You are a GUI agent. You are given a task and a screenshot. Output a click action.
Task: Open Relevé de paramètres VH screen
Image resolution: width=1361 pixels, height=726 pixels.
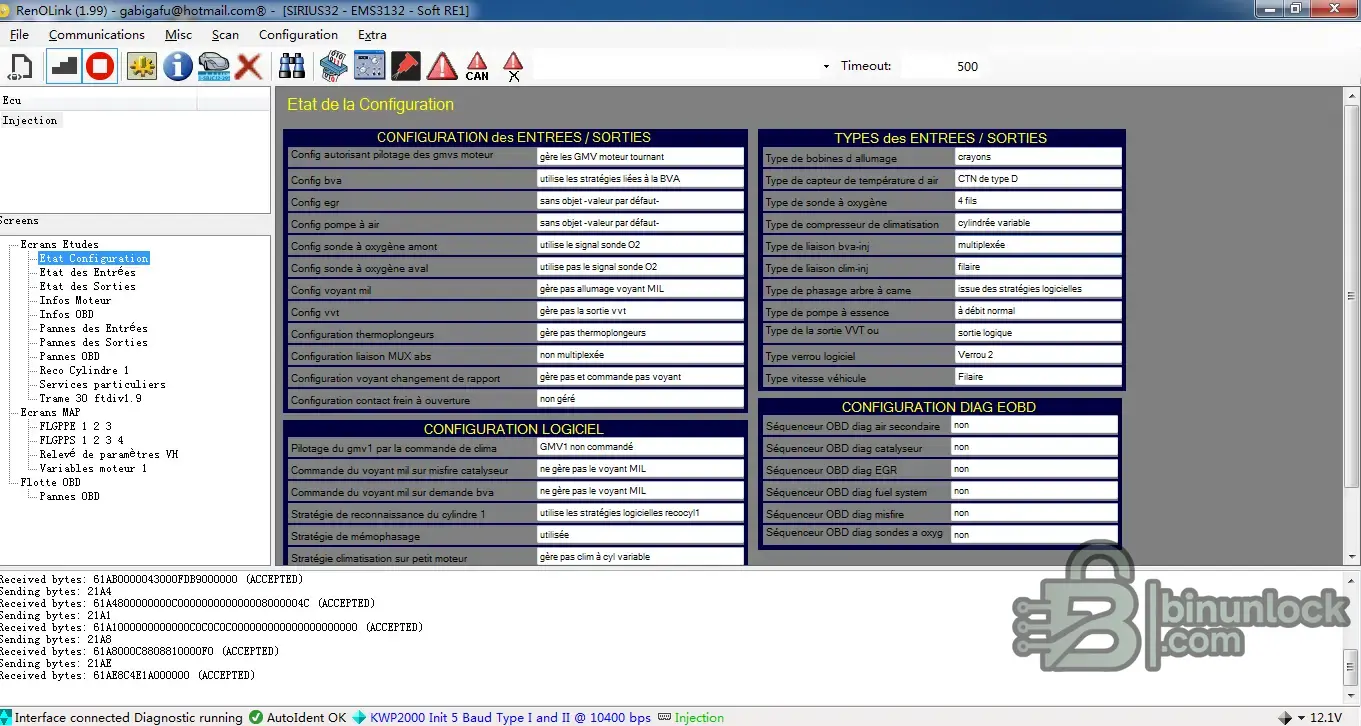point(108,454)
